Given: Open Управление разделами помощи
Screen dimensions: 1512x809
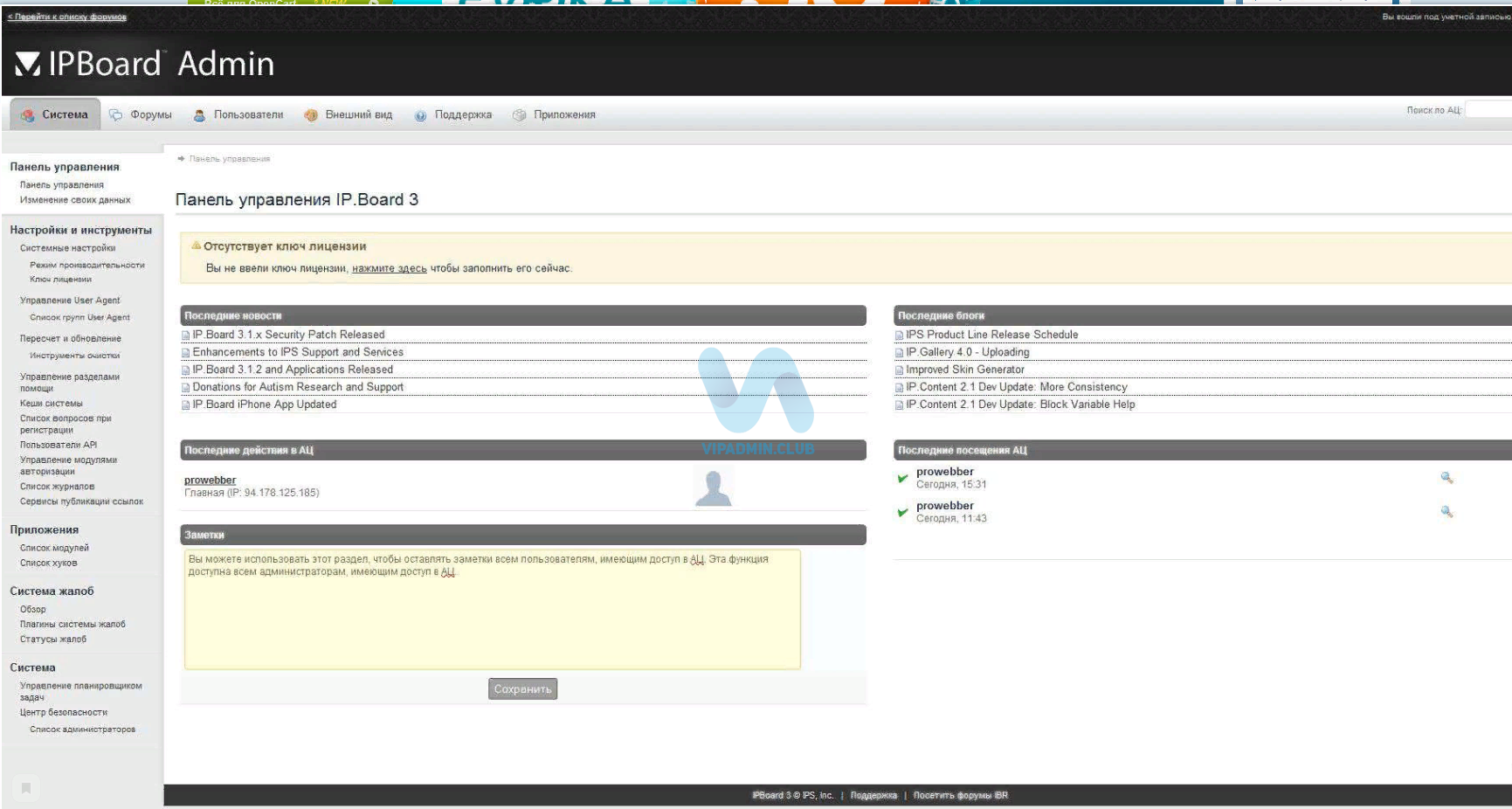Looking at the screenshot, I should (x=70, y=383).
